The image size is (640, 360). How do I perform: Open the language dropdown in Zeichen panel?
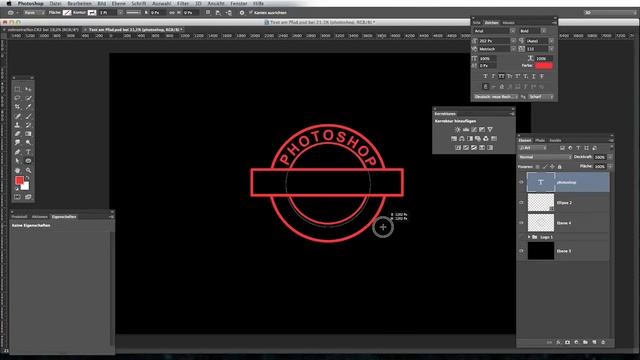[x=496, y=97]
